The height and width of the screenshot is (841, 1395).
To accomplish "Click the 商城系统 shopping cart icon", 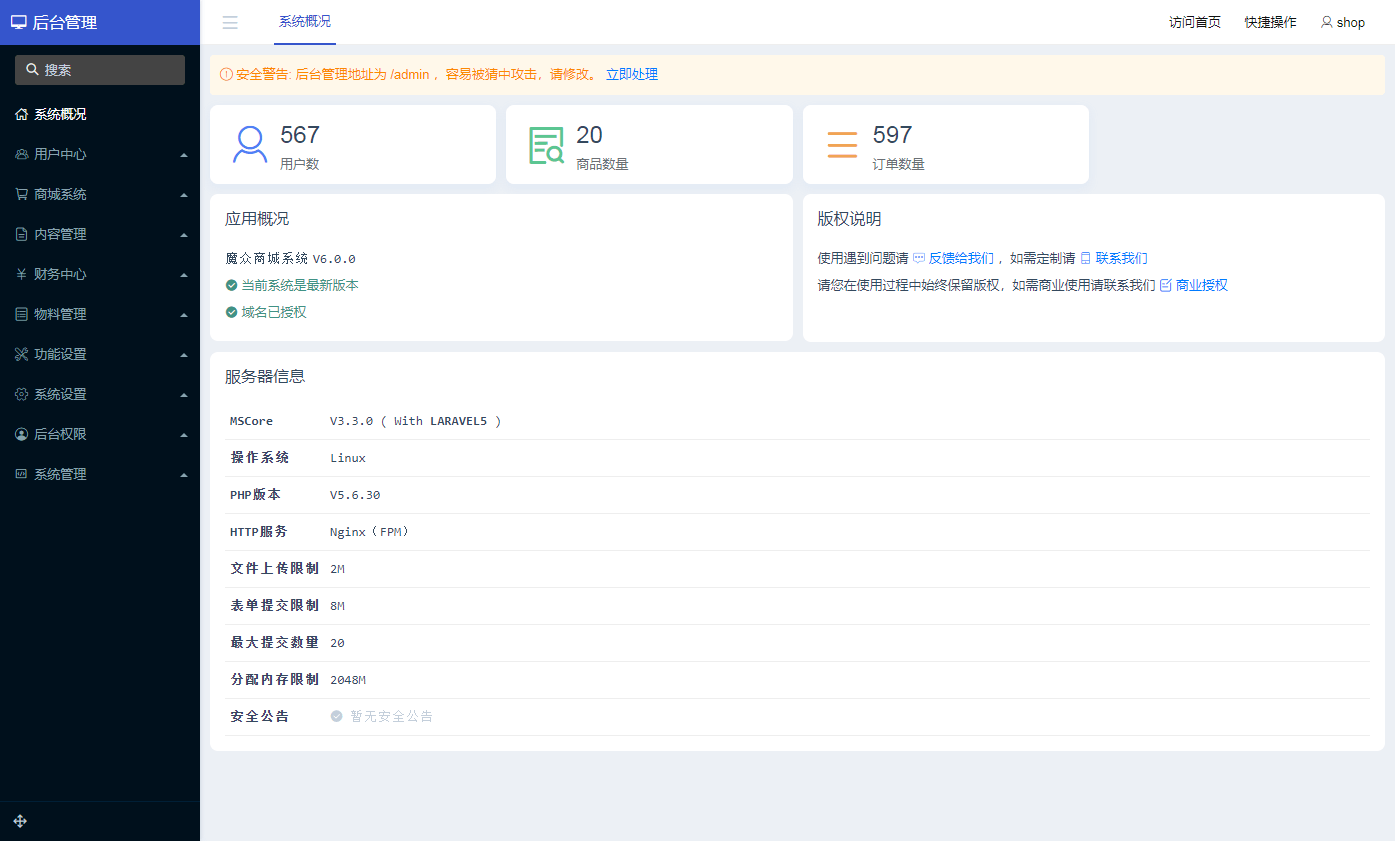I will click(22, 194).
